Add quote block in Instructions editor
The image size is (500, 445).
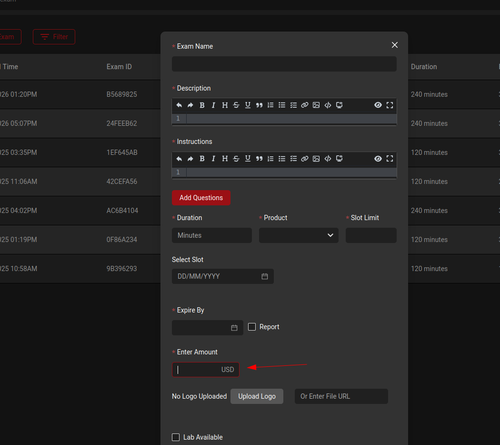pos(259,159)
